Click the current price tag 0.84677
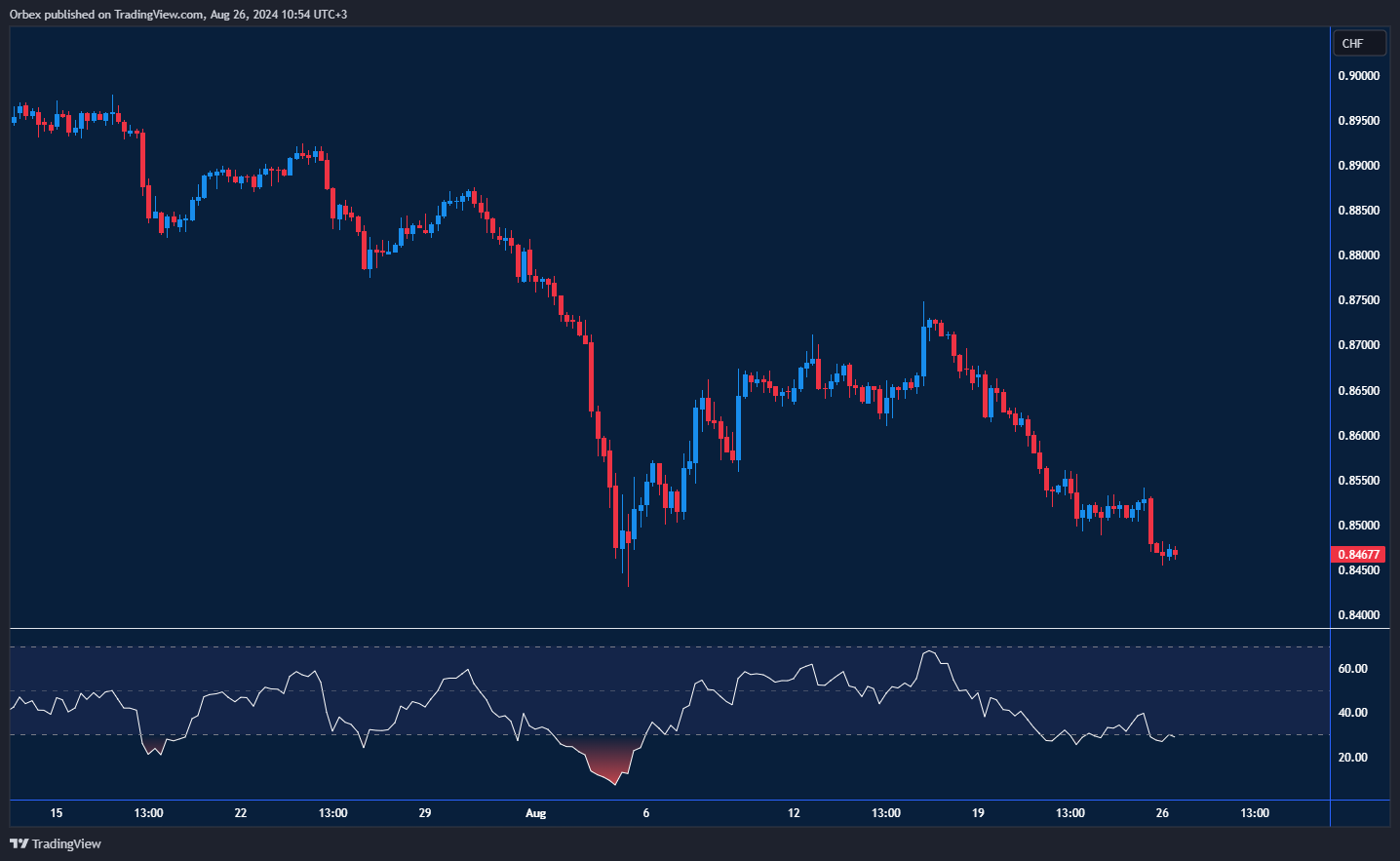The width and height of the screenshot is (1400, 861). tap(1360, 553)
